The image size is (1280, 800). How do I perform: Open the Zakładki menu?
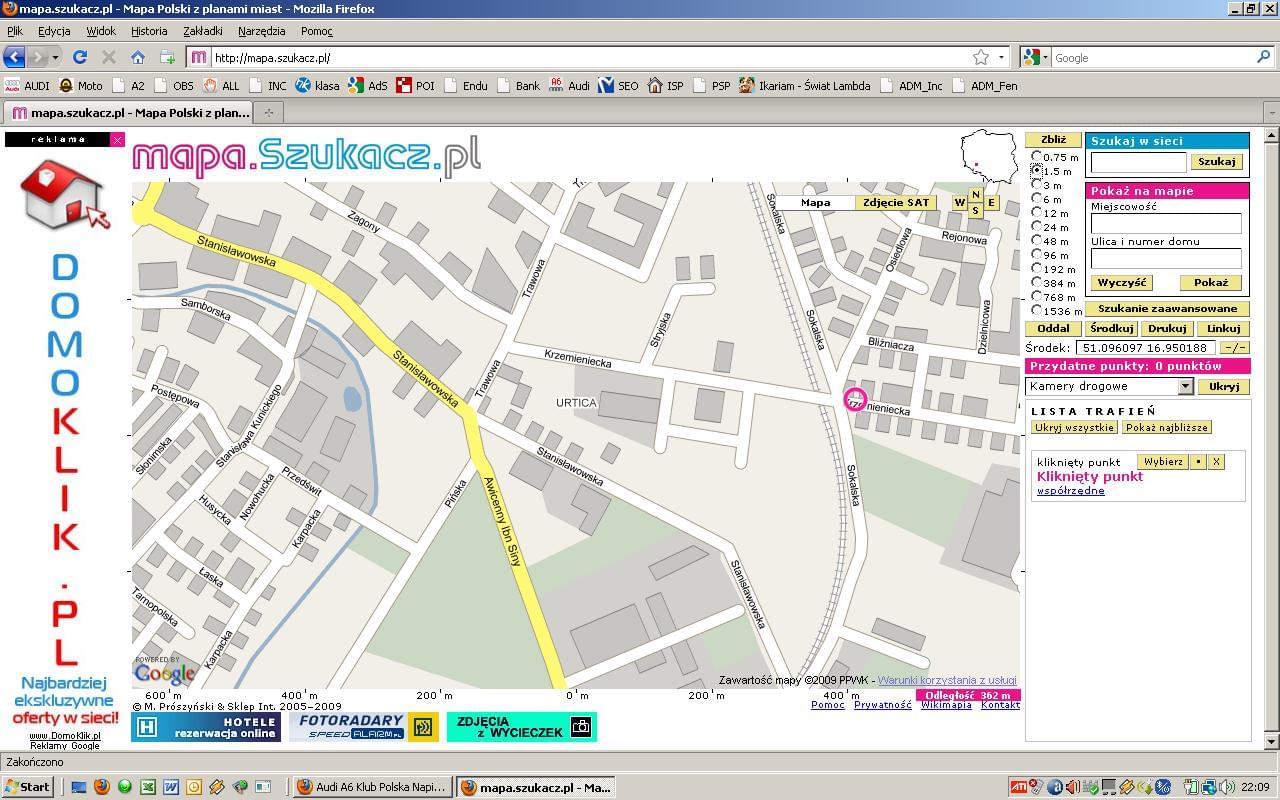[x=203, y=31]
